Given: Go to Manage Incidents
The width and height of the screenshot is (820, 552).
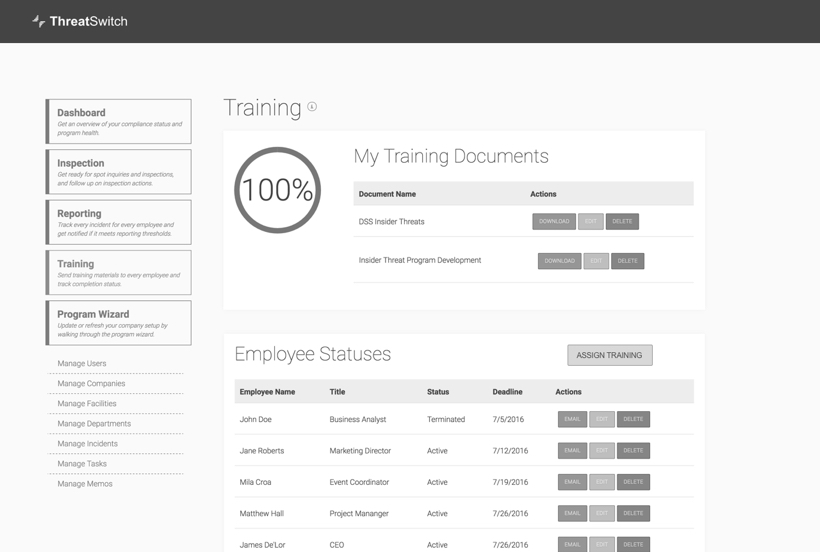Looking at the screenshot, I should (x=87, y=444).
